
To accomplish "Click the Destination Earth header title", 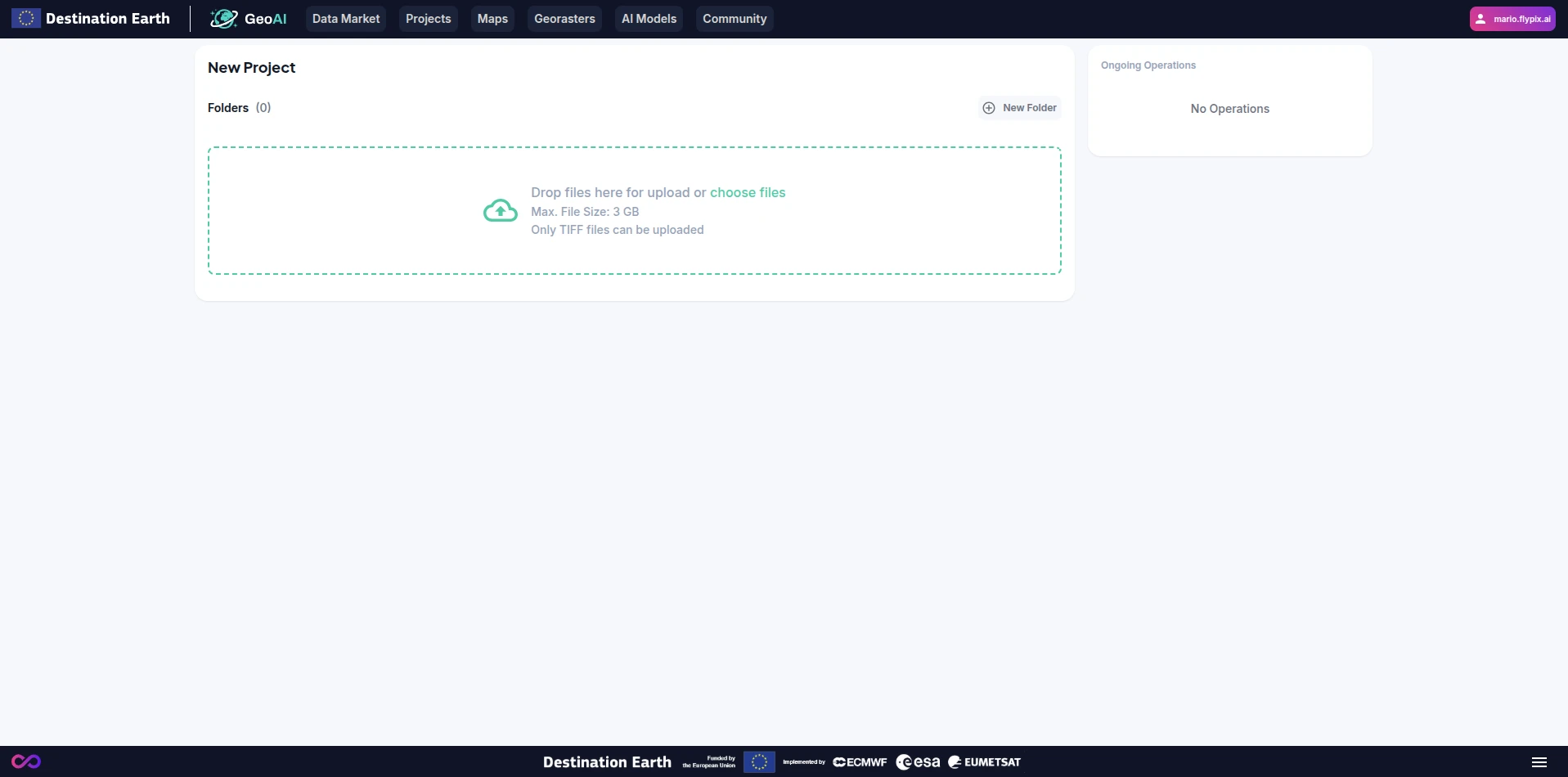I will click(x=108, y=18).
